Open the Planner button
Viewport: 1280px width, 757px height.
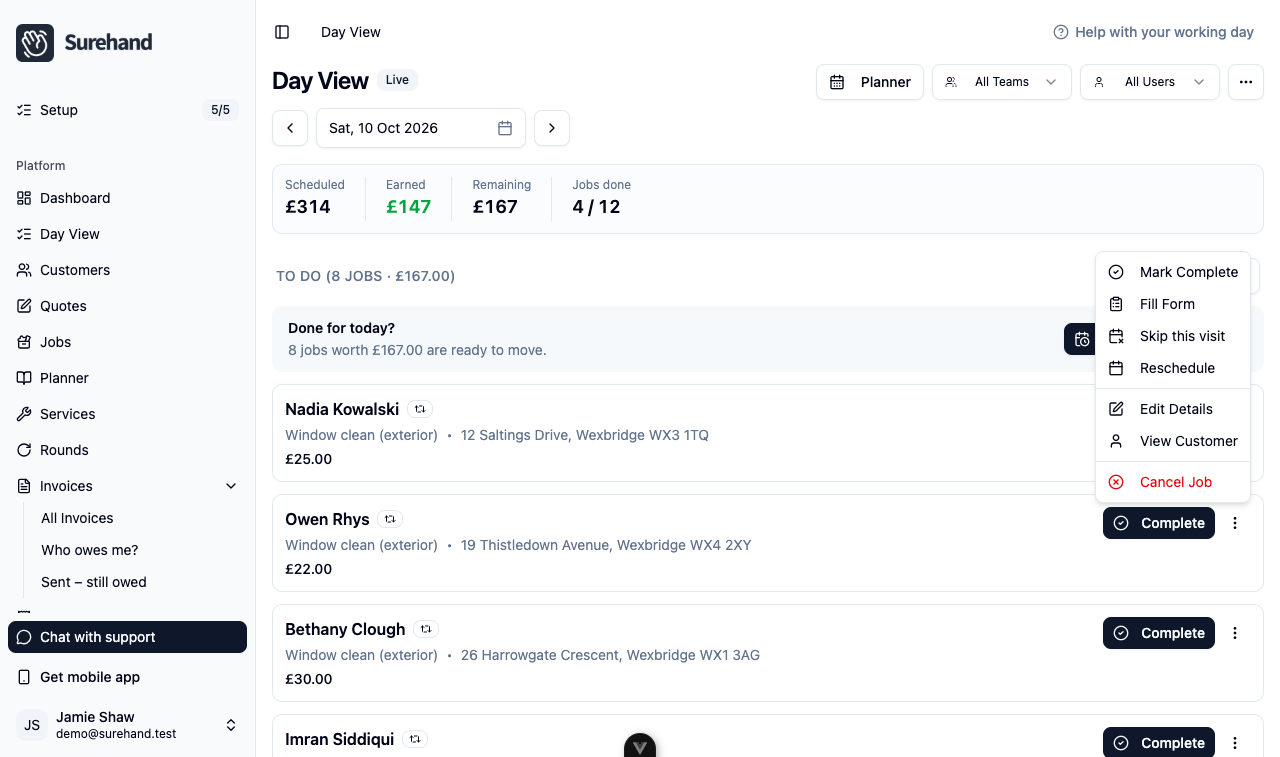870,82
